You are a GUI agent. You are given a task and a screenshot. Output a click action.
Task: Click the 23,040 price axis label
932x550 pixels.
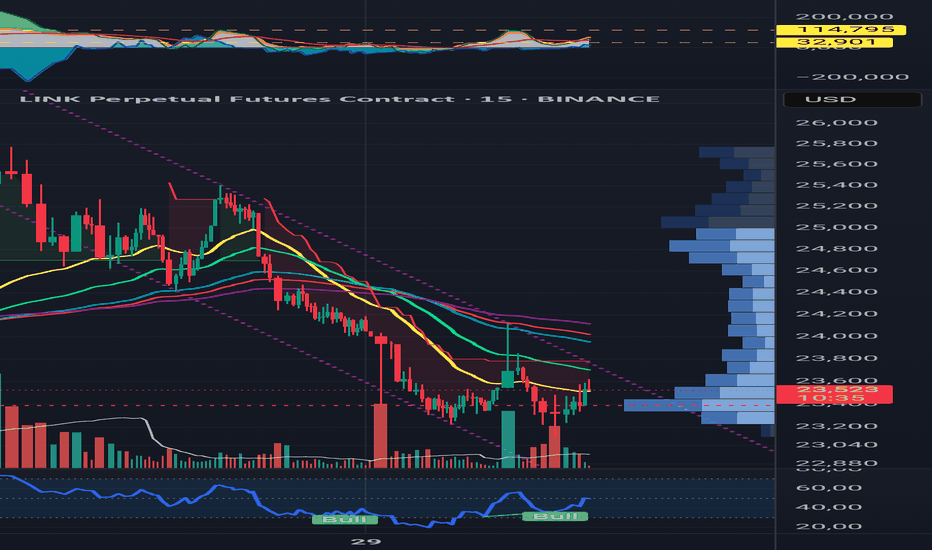tap(837, 445)
